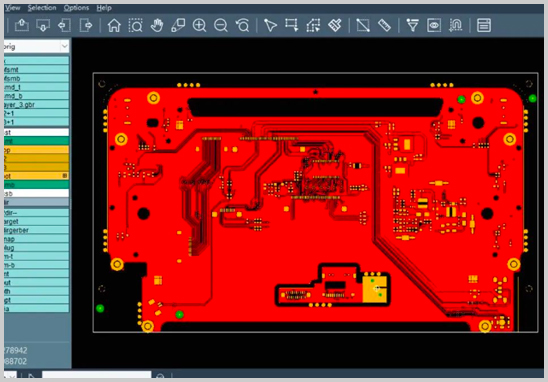Click the pan right arrow icon

tap(86, 25)
